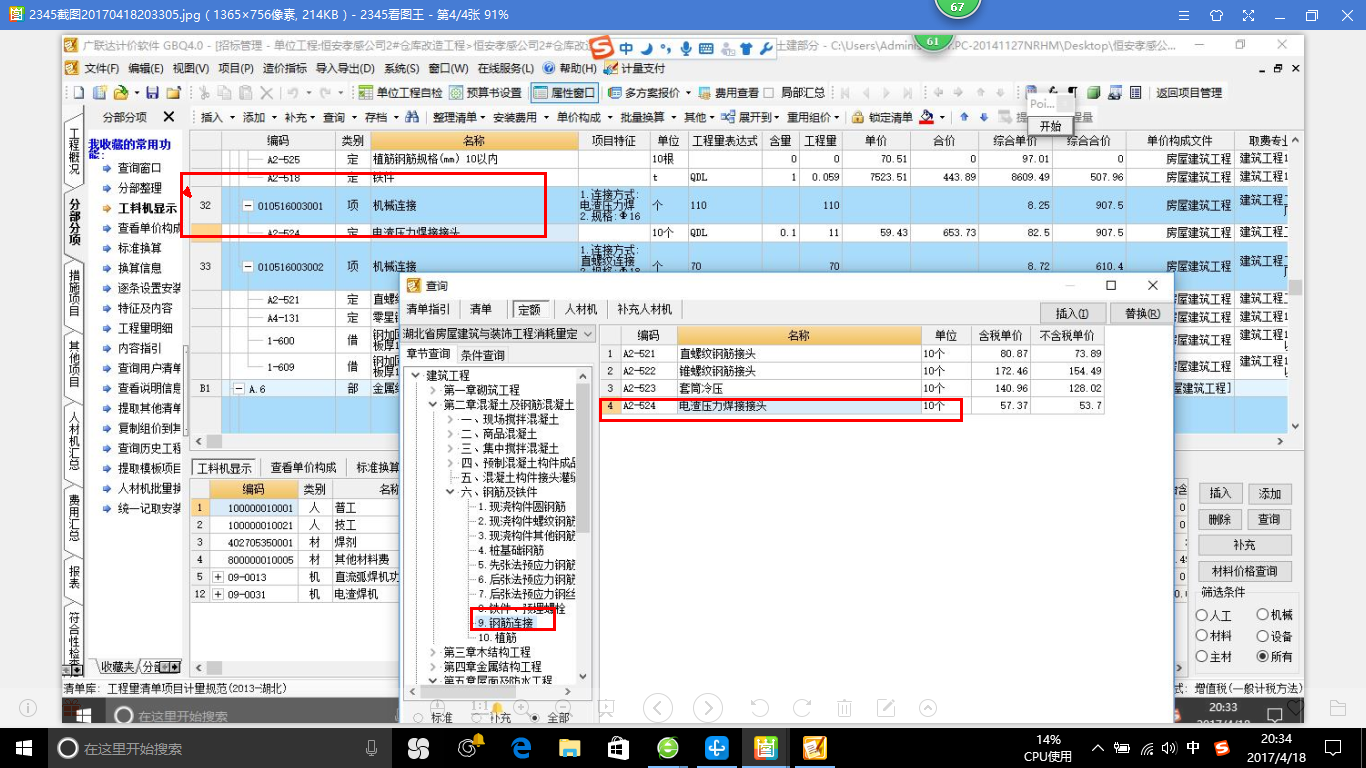Click the green 3D cube icon in toolbar
Screen dimensions: 1366x768
[1094, 92]
